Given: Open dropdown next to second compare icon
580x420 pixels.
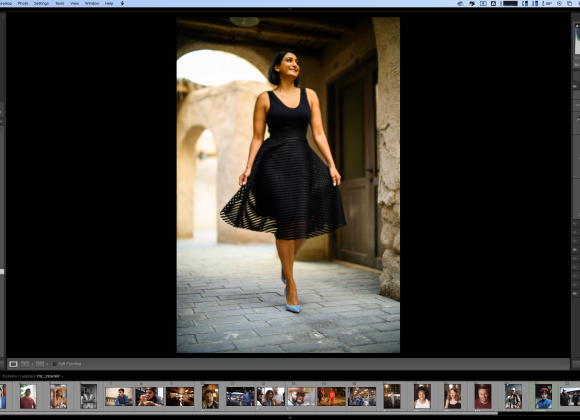Looking at the screenshot, I should pyautogui.click(x=47, y=364).
